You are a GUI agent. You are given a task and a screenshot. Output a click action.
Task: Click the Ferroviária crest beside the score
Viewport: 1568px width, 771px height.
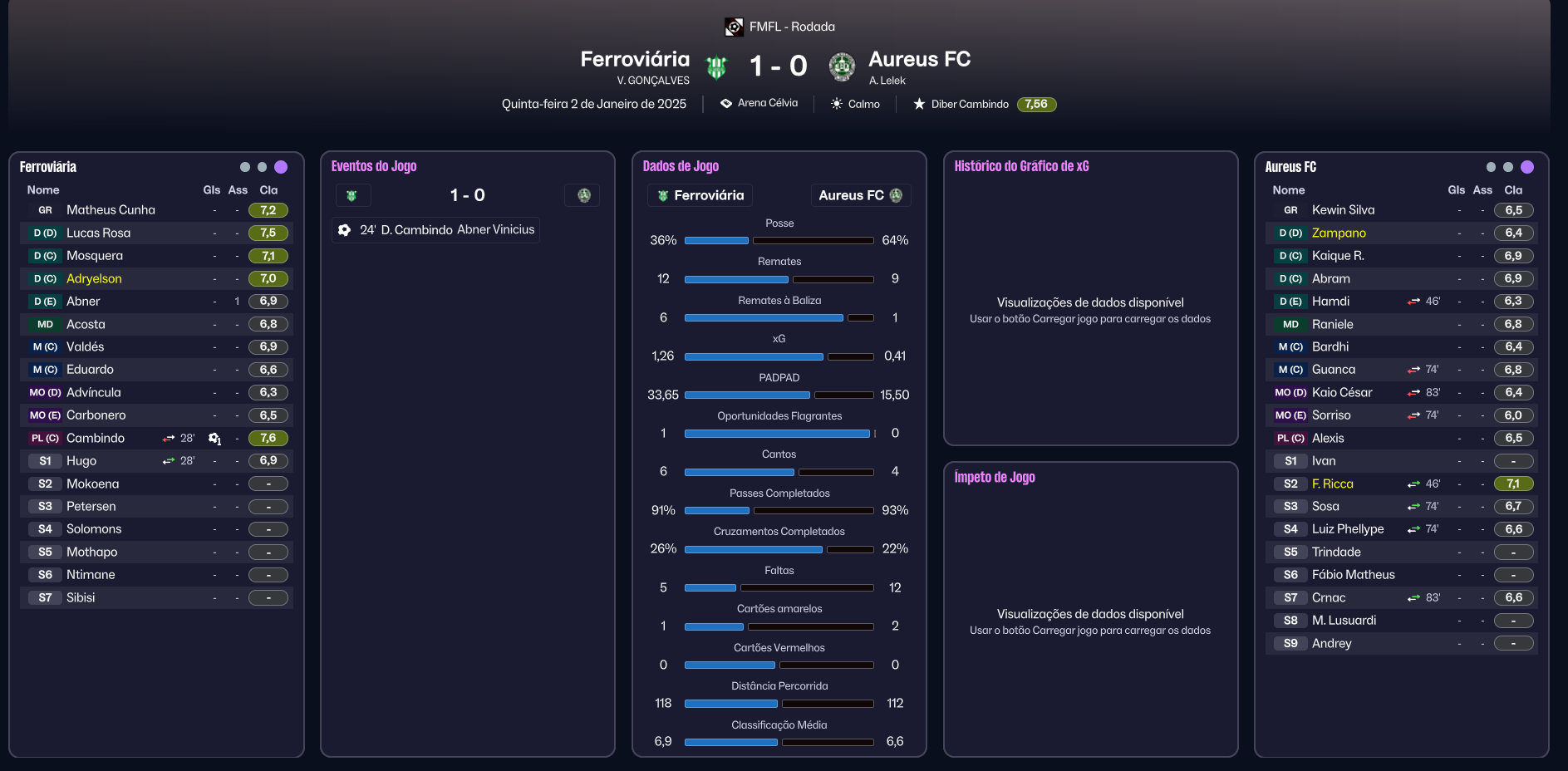[716, 66]
